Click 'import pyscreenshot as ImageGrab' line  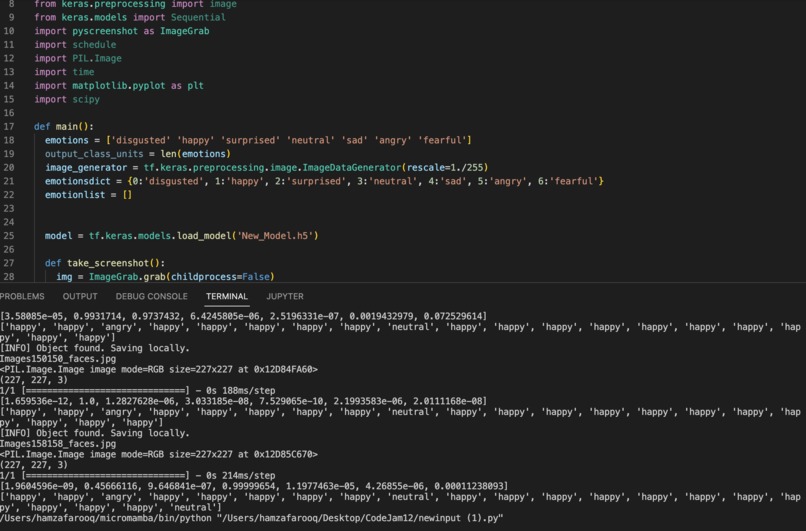tap(122, 31)
